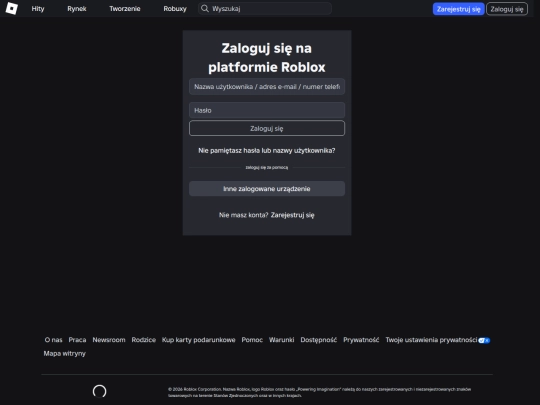Open the Prywatność footer link
The width and height of the screenshot is (540, 405).
coord(361,340)
